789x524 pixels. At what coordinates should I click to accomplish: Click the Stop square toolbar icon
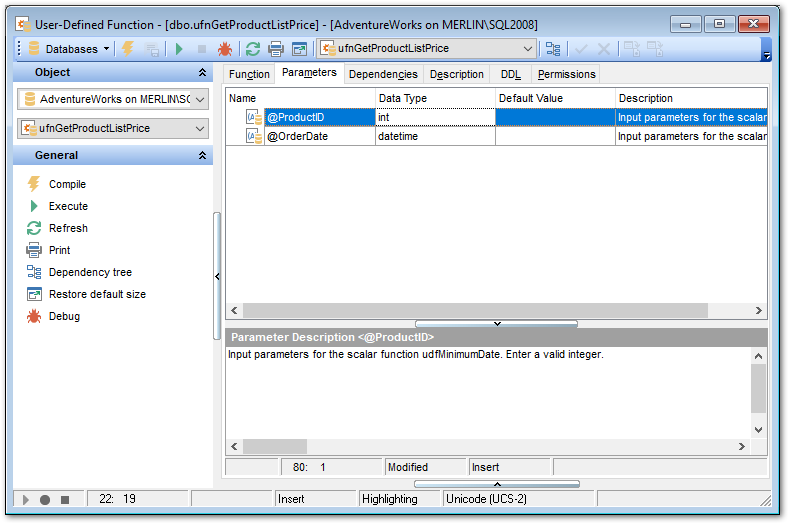202,49
